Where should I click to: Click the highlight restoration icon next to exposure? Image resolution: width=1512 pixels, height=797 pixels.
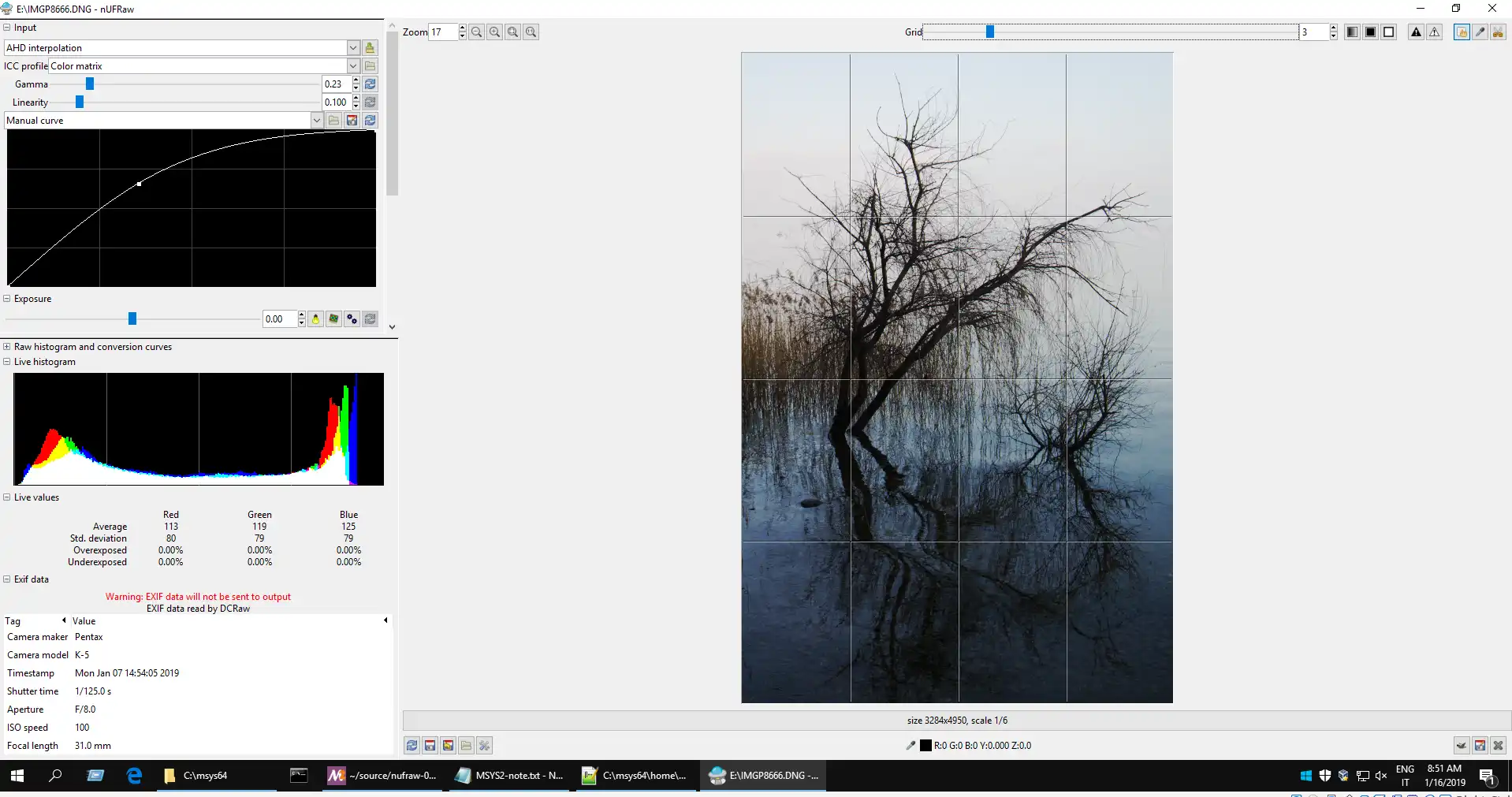point(333,319)
